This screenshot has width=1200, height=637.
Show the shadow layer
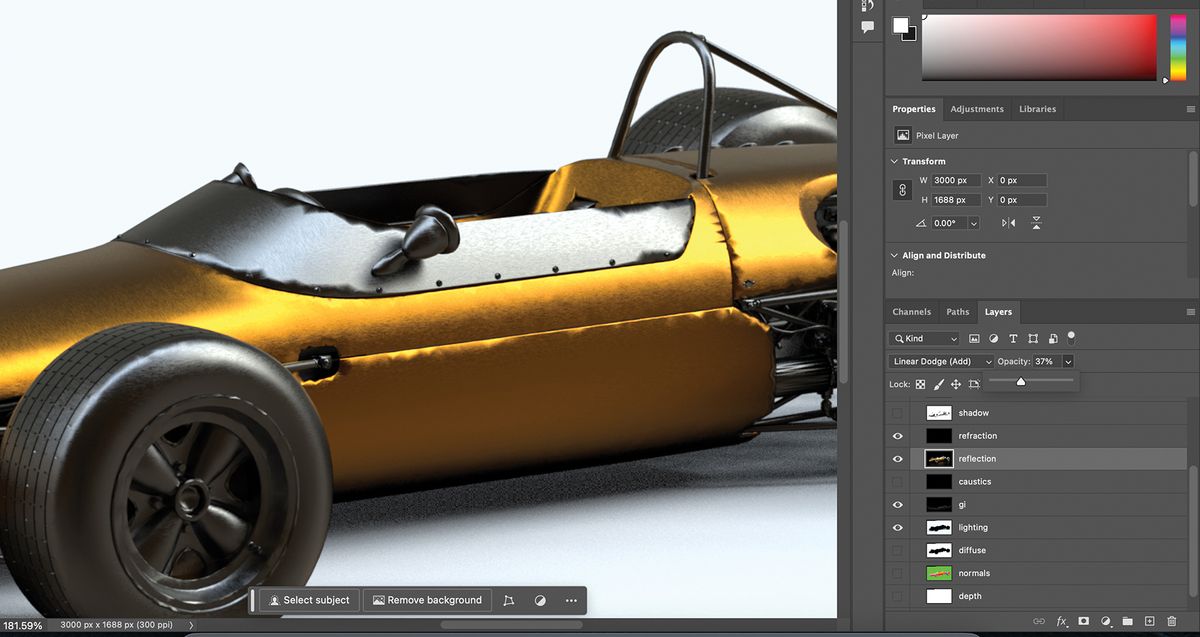click(897, 412)
